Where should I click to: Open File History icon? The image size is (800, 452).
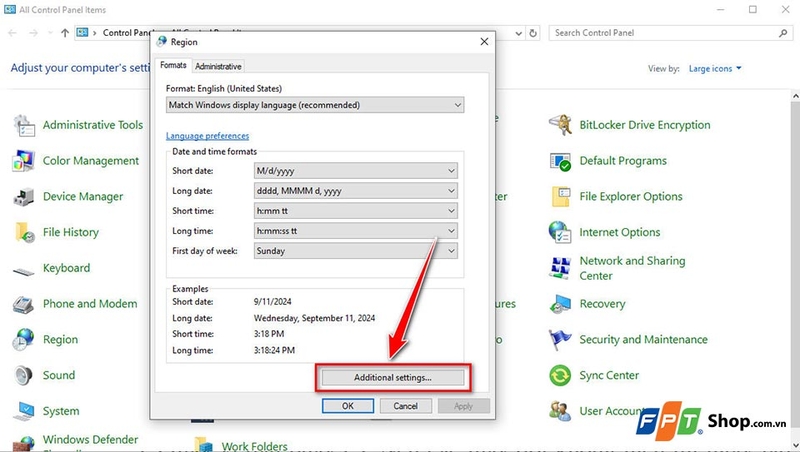click(x=24, y=233)
